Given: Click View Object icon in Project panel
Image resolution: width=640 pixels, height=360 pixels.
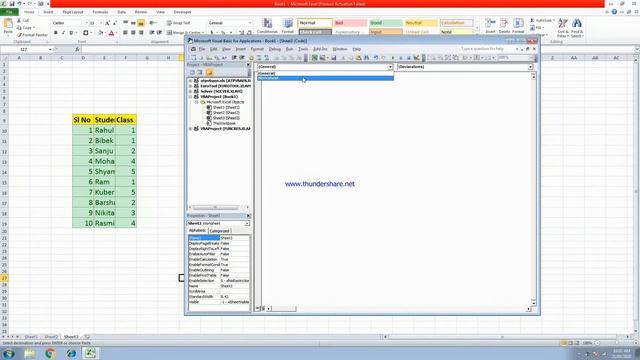Looking at the screenshot, I should pyautogui.click(x=200, y=72).
